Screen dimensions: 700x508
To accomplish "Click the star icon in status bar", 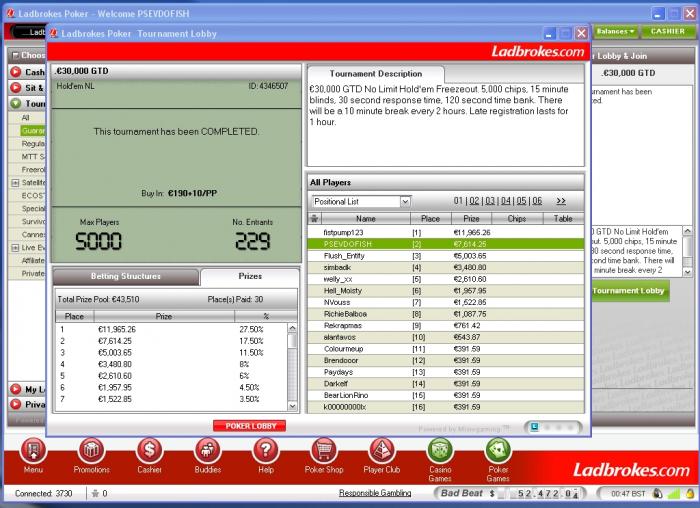I will (x=95, y=494).
